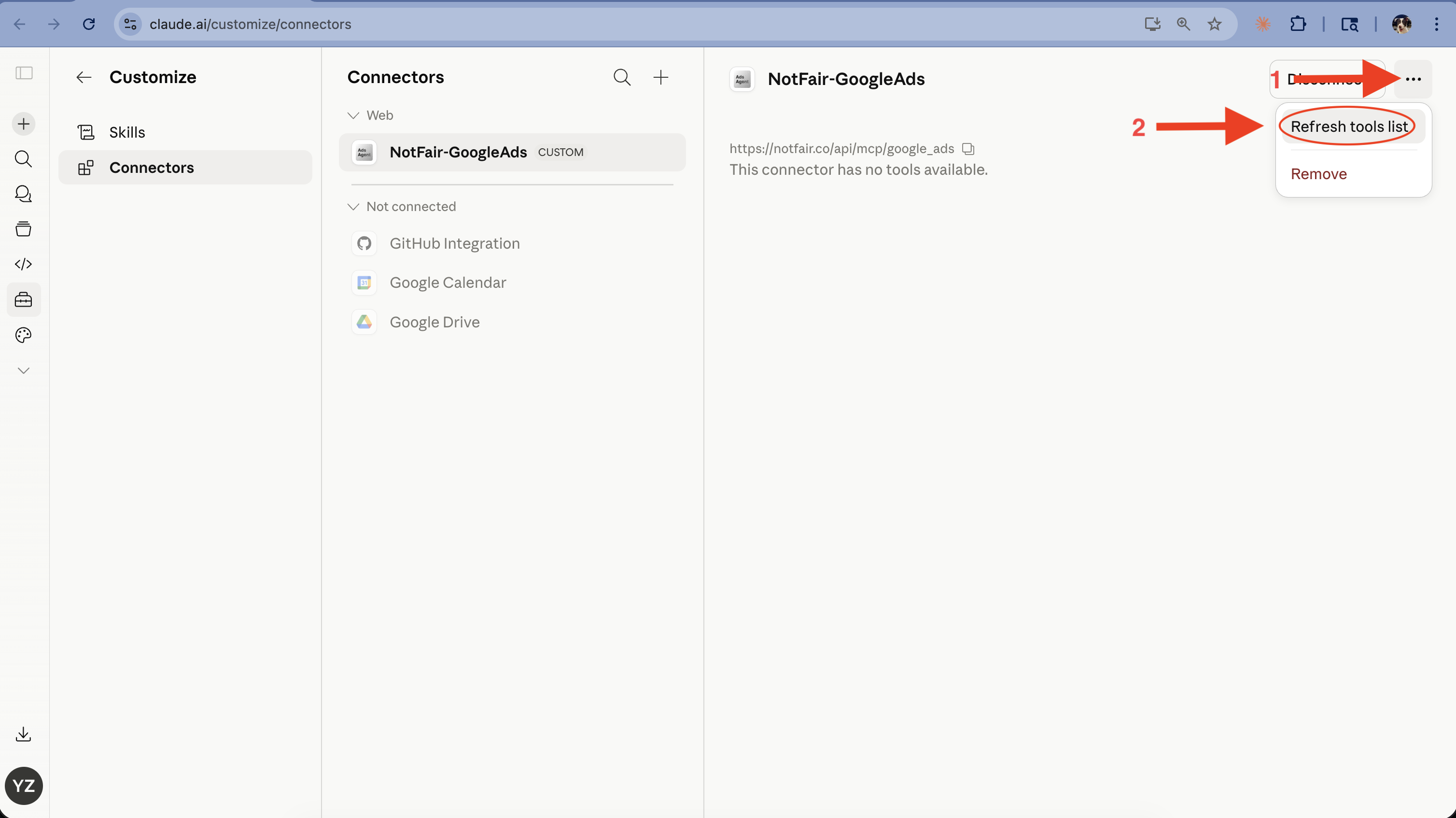Click the claude.ai address bar URL
This screenshot has width=1456, height=818.
pyautogui.click(x=251, y=24)
